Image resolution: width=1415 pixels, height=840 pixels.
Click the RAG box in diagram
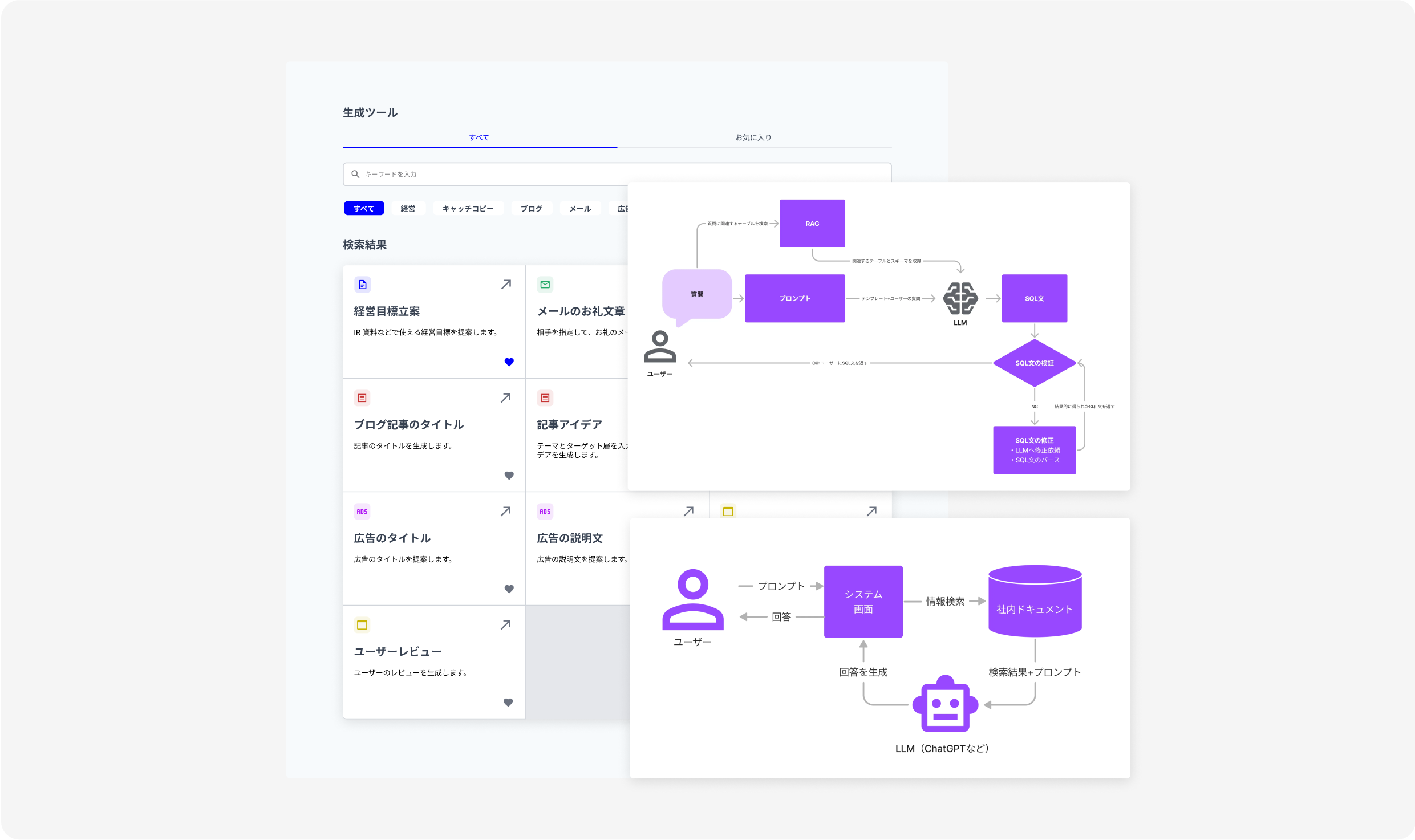coord(812,224)
